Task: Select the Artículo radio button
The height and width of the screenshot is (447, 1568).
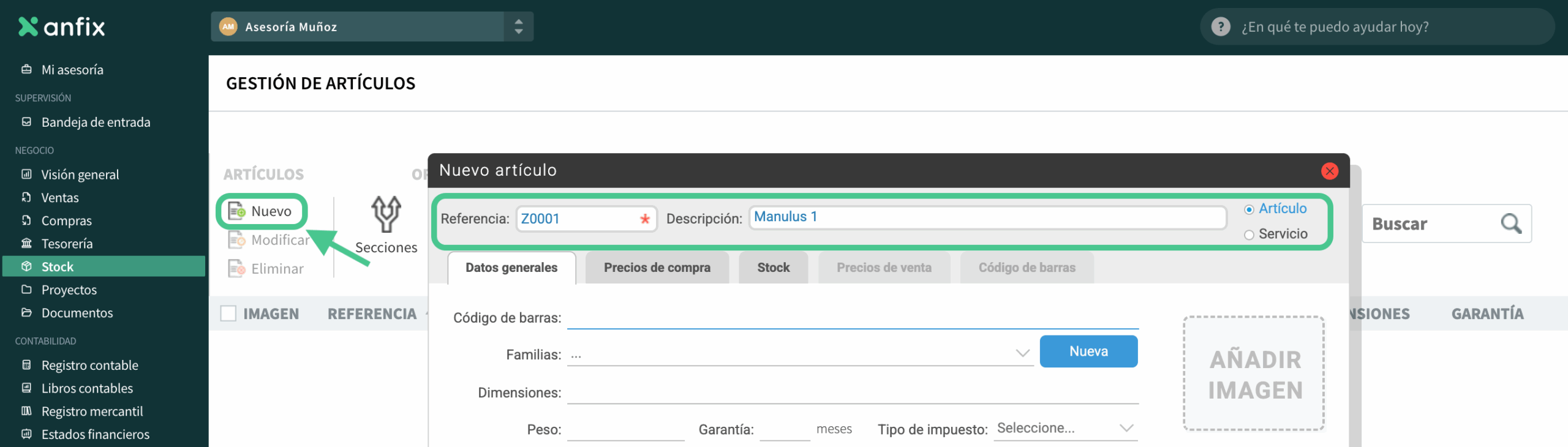Action: coord(1249,209)
